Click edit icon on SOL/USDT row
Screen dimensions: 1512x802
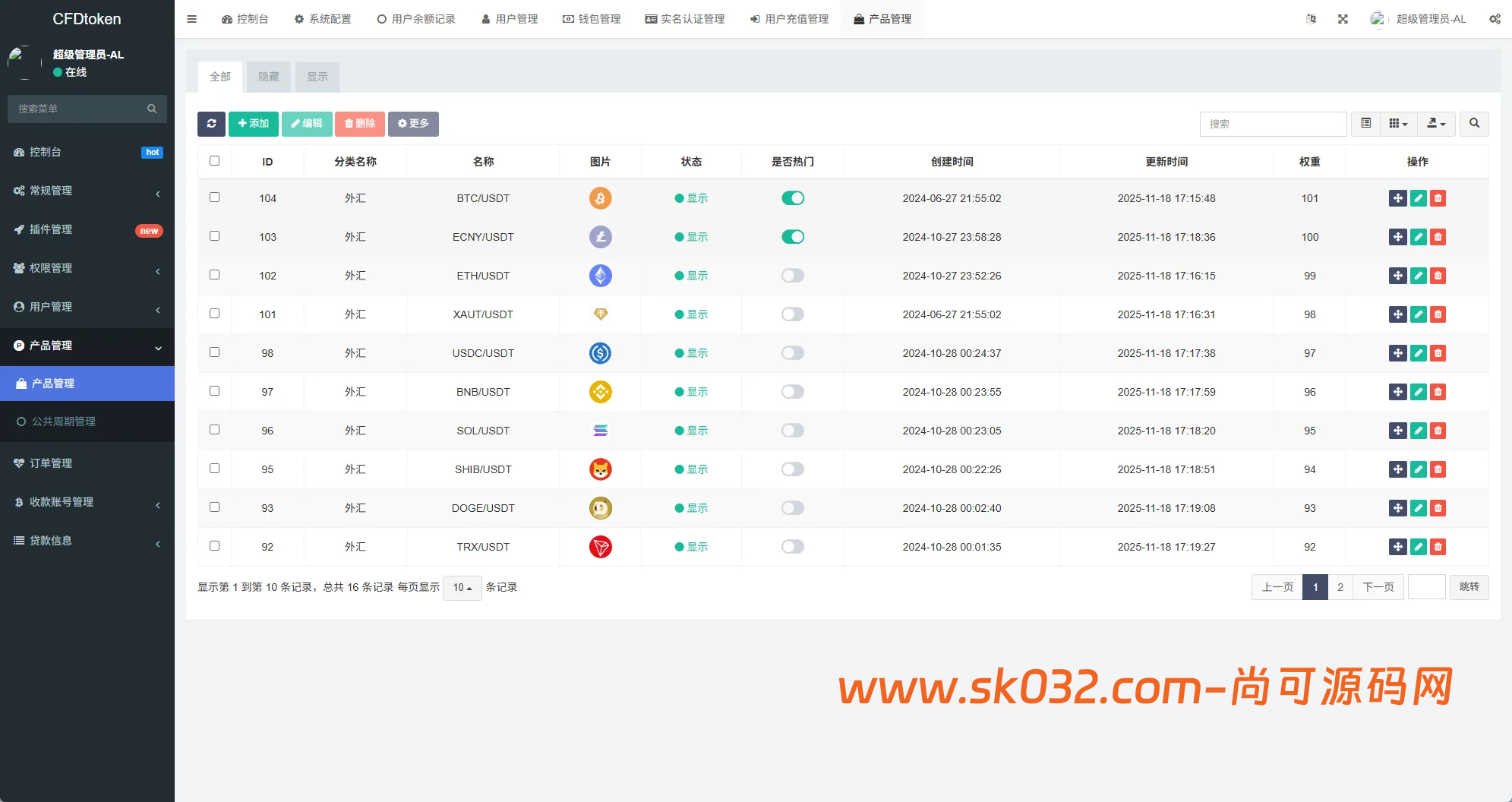(x=1418, y=431)
